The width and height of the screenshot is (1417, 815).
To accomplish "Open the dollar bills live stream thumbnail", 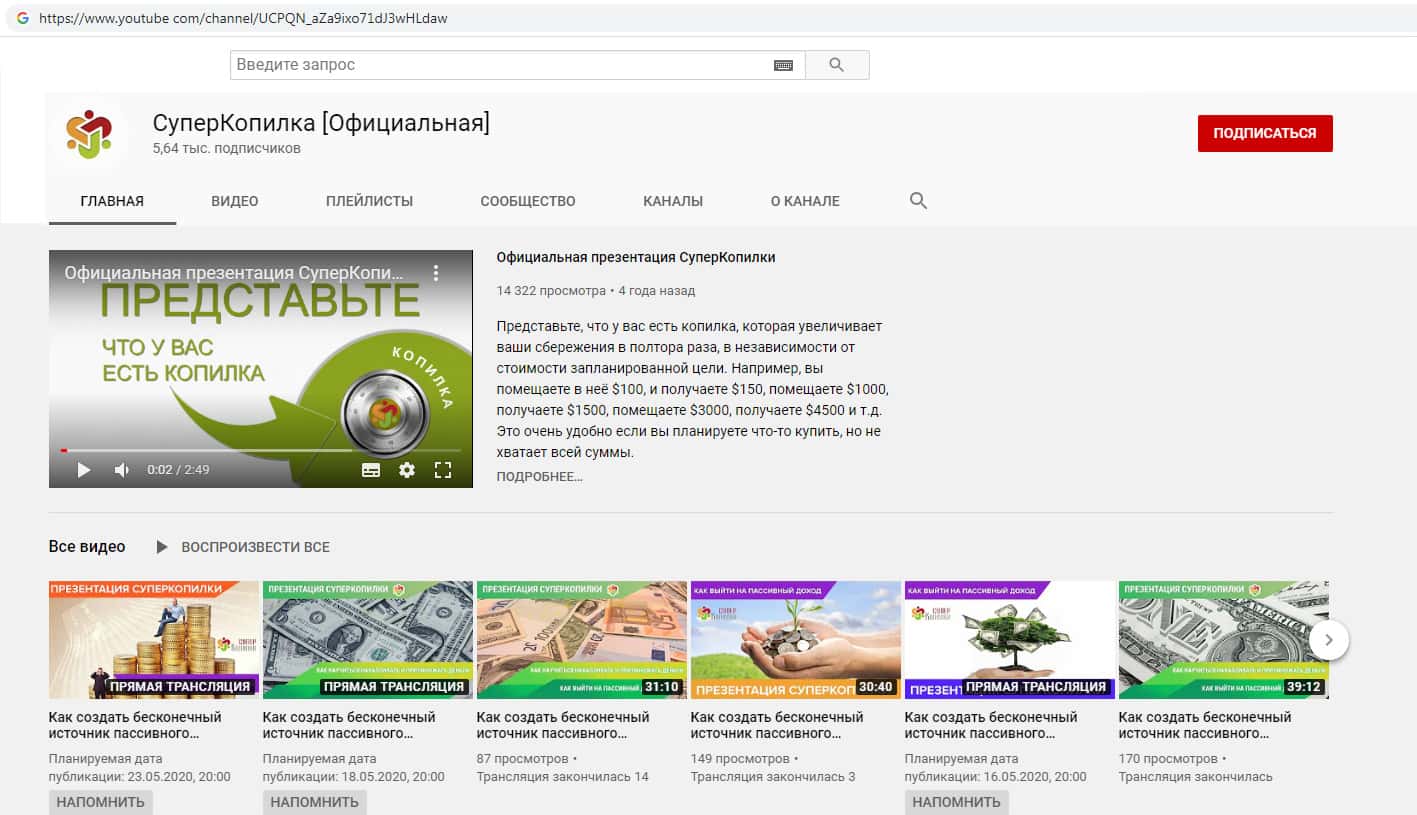I will coord(368,640).
